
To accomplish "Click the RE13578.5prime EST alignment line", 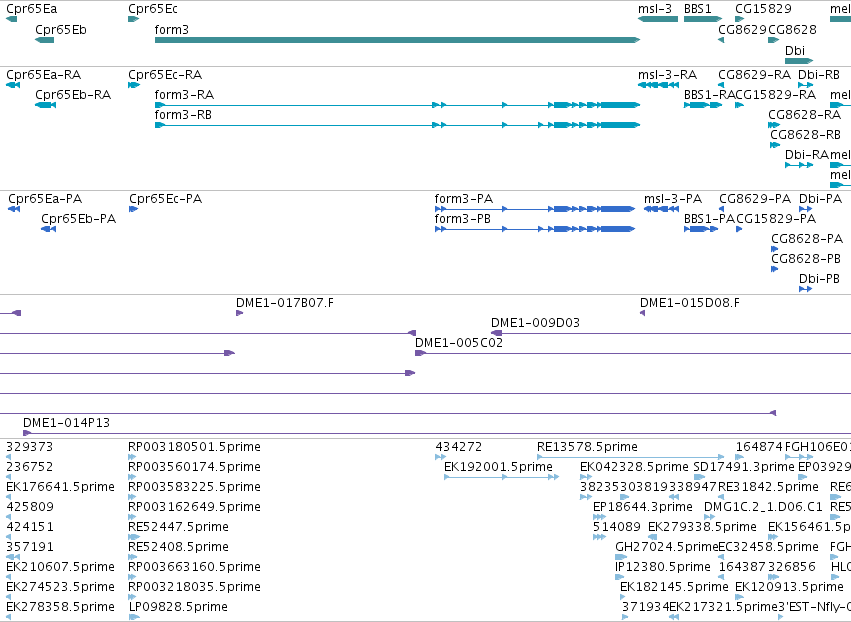I will point(631,457).
